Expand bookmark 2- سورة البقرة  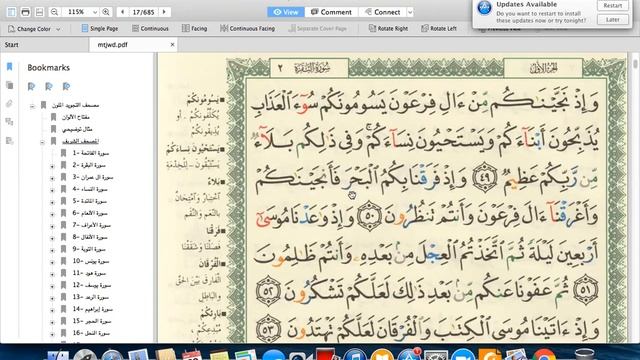click(x=52, y=166)
